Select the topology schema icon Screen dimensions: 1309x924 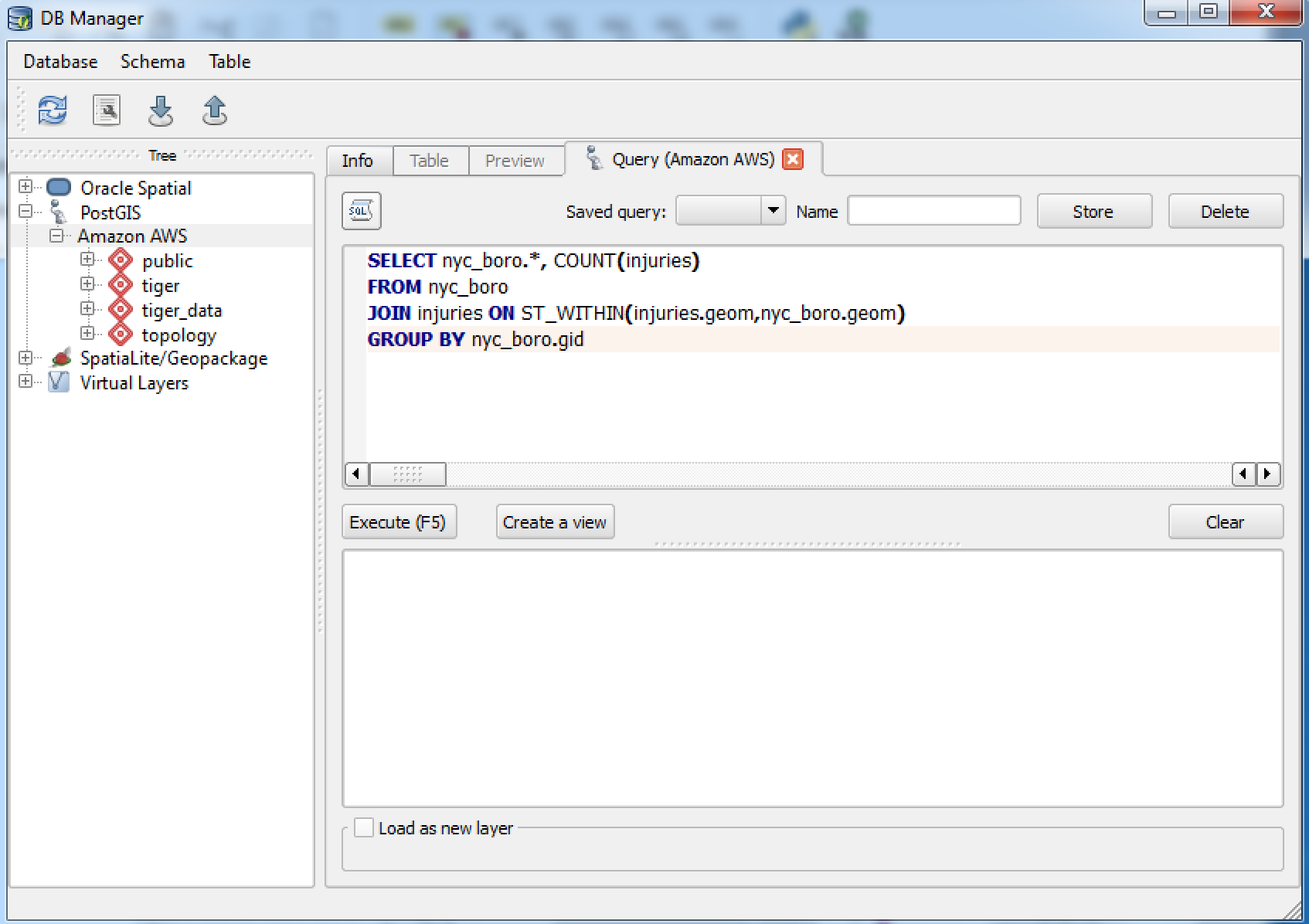pyautogui.click(x=120, y=335)
